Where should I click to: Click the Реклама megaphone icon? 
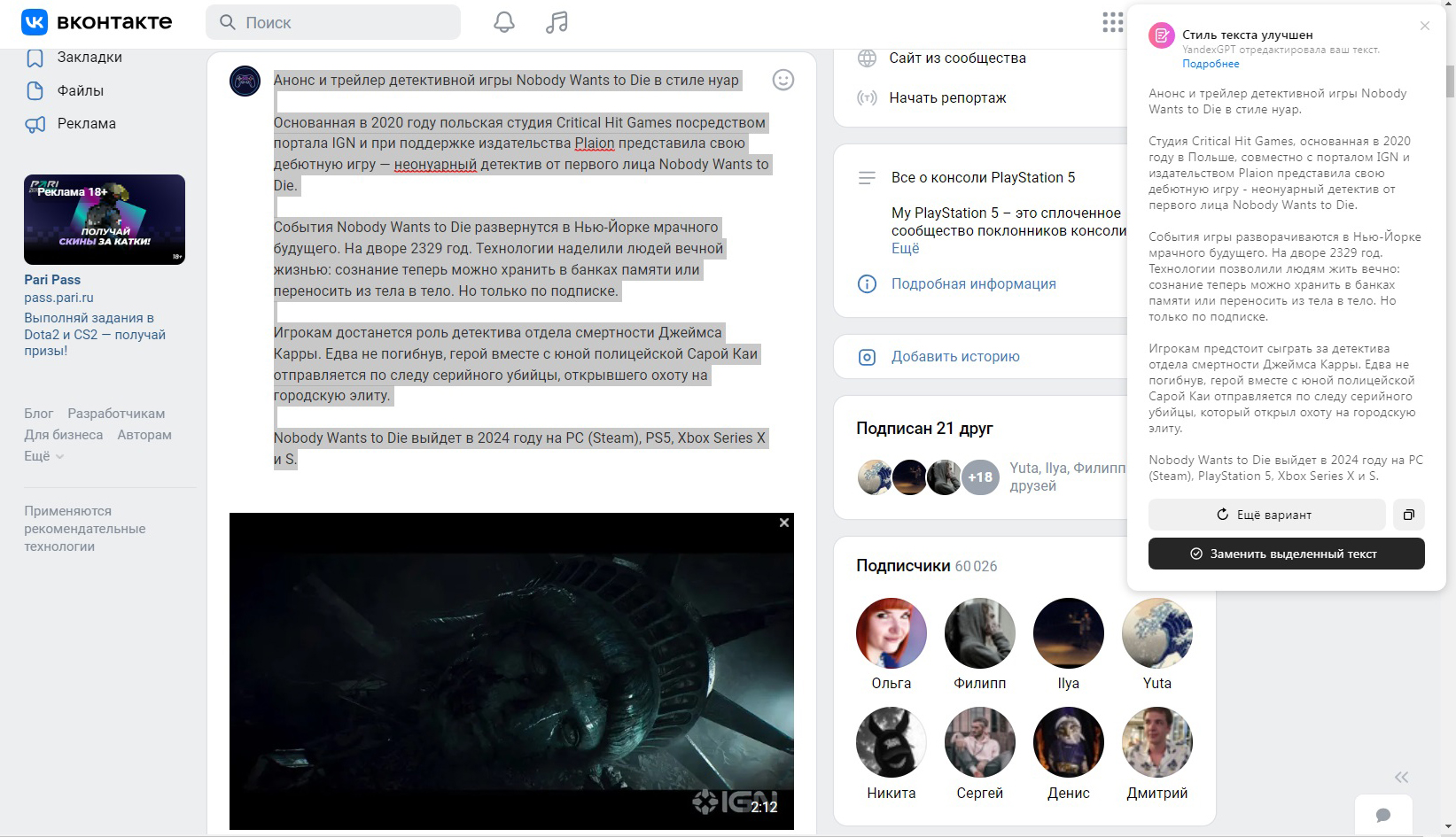(x=35, y=124)
